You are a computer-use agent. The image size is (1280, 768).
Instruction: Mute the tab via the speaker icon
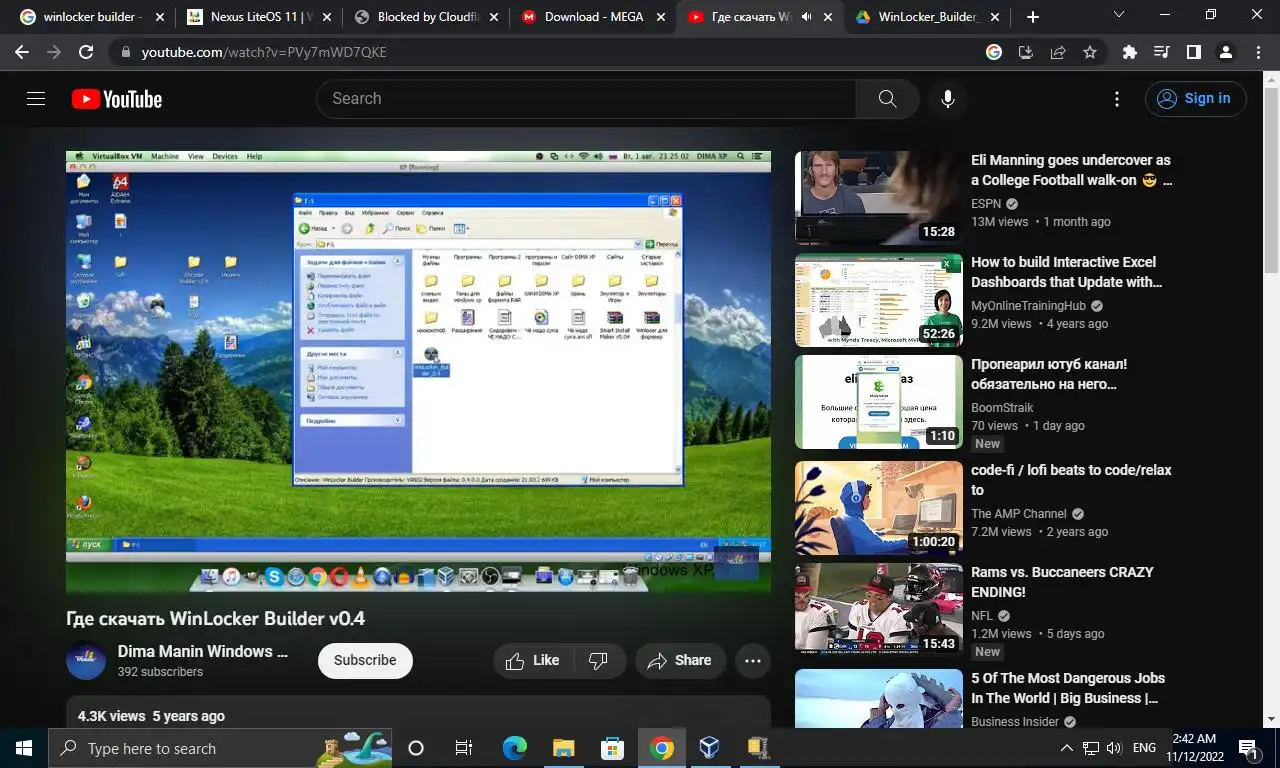807,17
